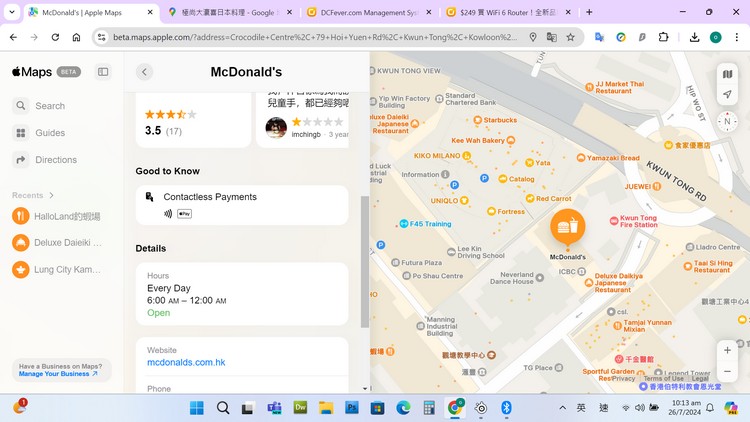Click current location arrow icon
Screen dimensions: 750x422
point(727,94)
